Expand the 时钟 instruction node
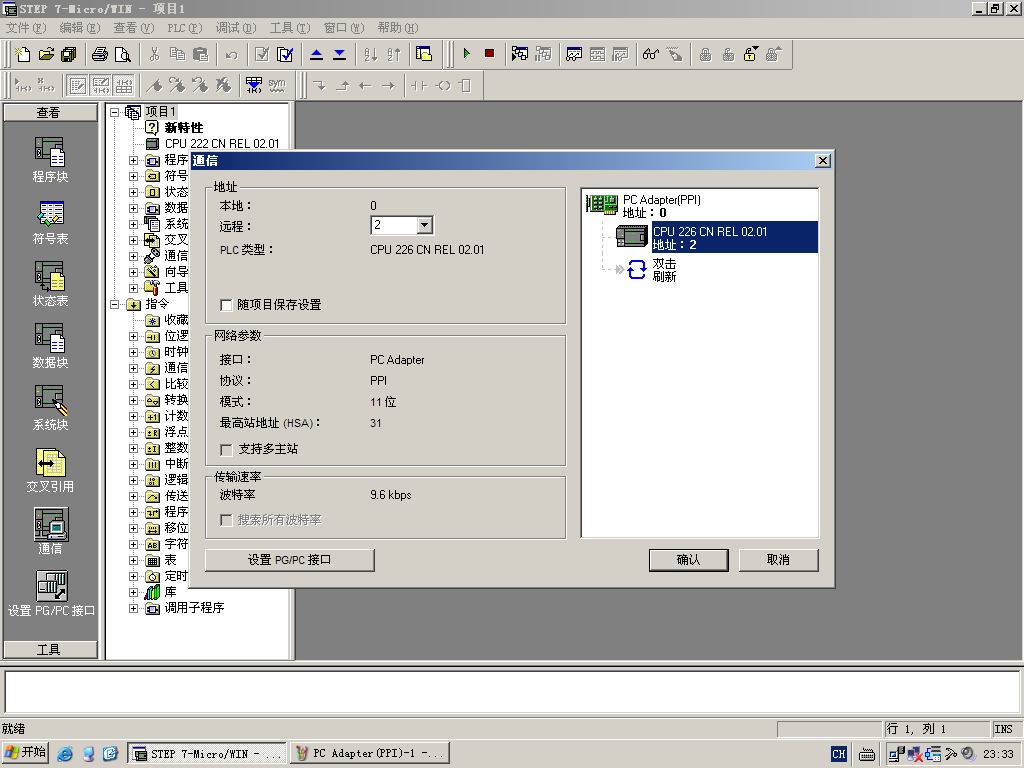 pyautogui.click(x=133, y=352)
